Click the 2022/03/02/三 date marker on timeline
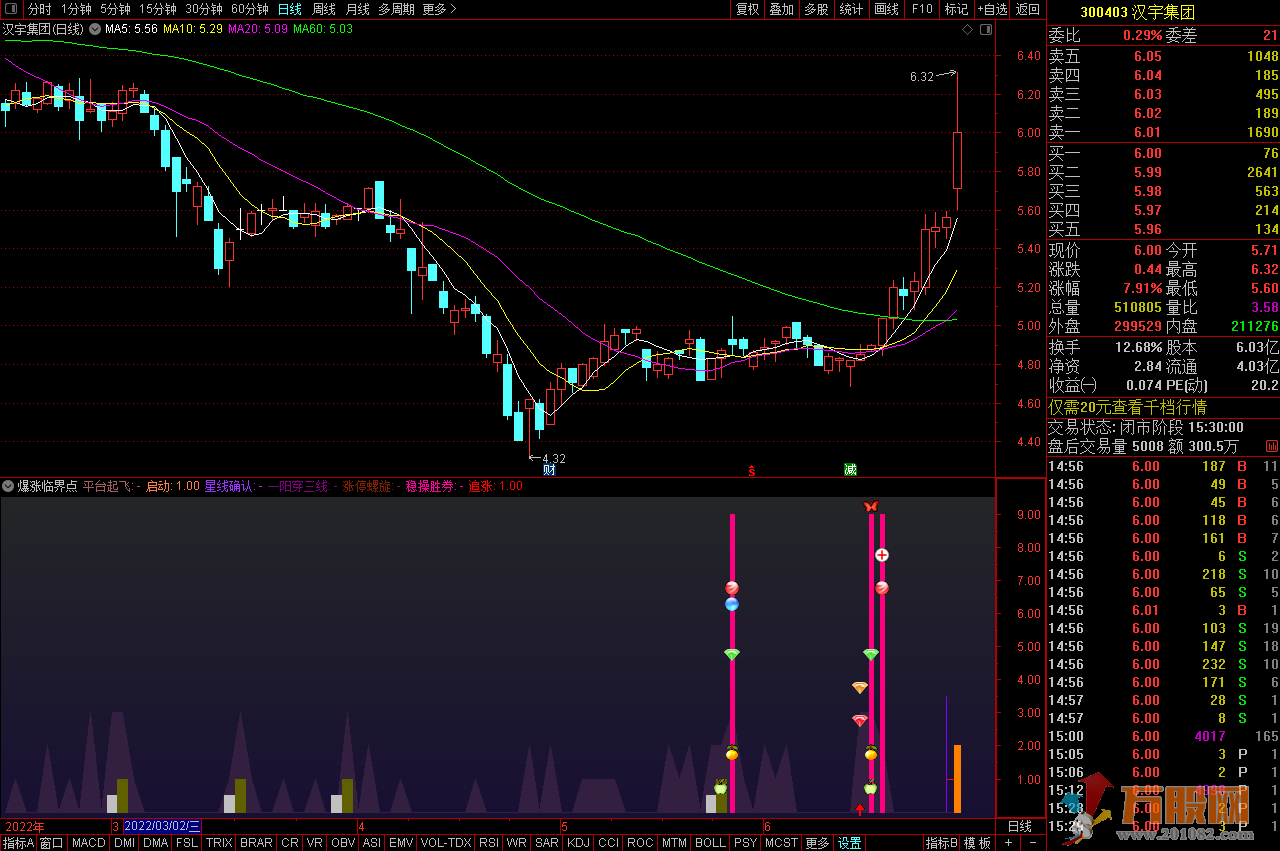Image resolution: width=1280 pixels, height=851 pixels. click(162, 826)
